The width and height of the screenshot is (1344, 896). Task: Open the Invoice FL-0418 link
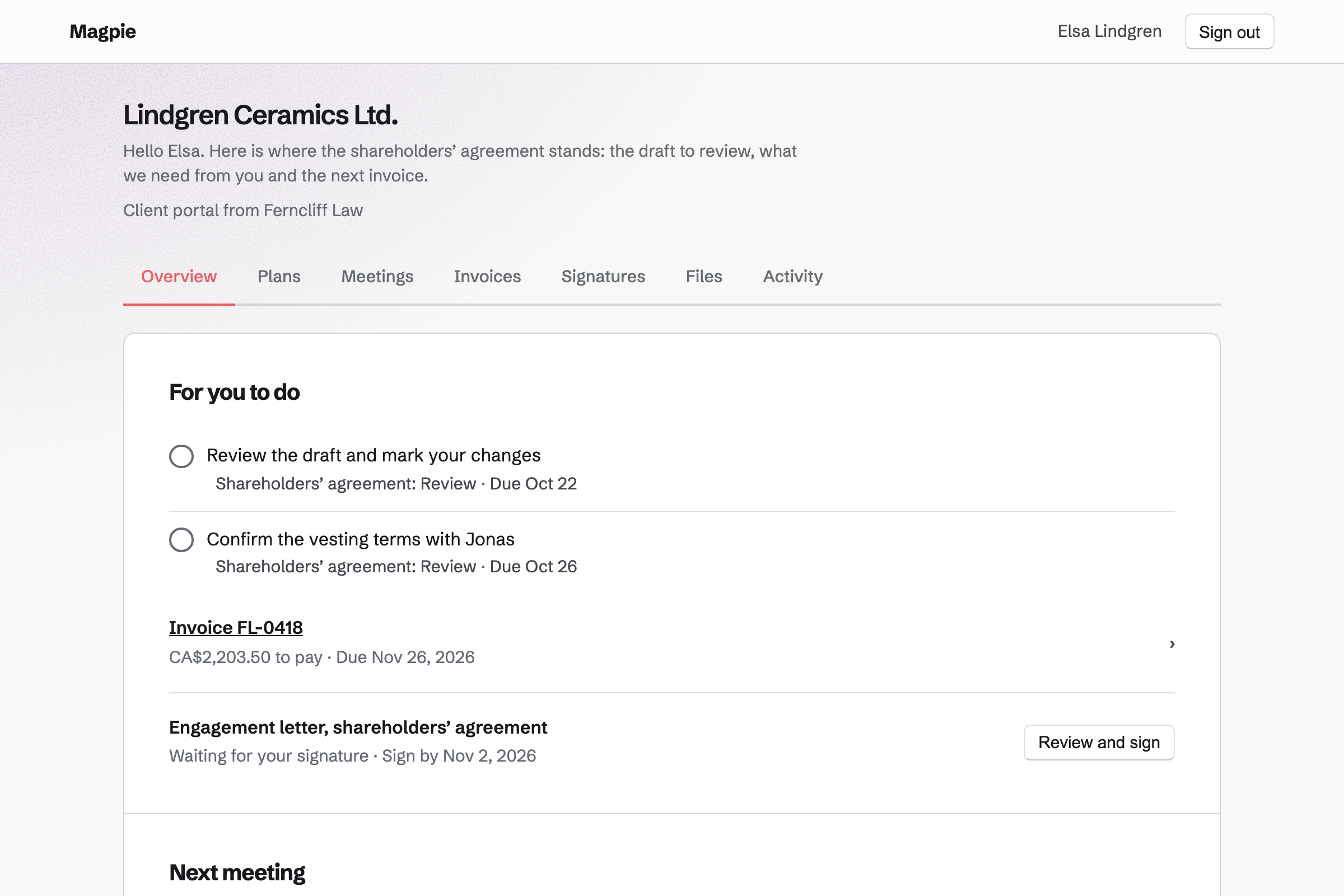[236, 627]
